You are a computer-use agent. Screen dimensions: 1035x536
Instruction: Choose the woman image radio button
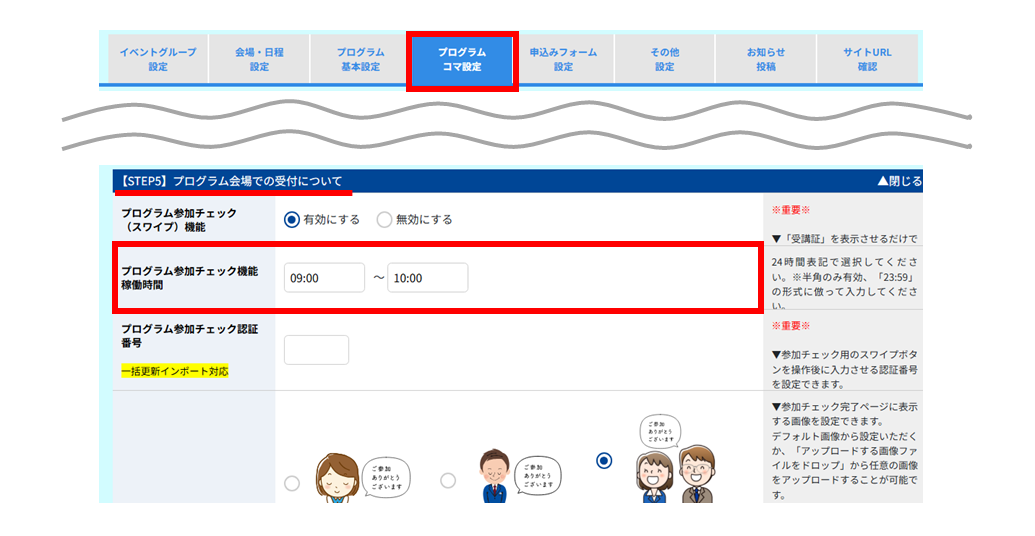292,483
